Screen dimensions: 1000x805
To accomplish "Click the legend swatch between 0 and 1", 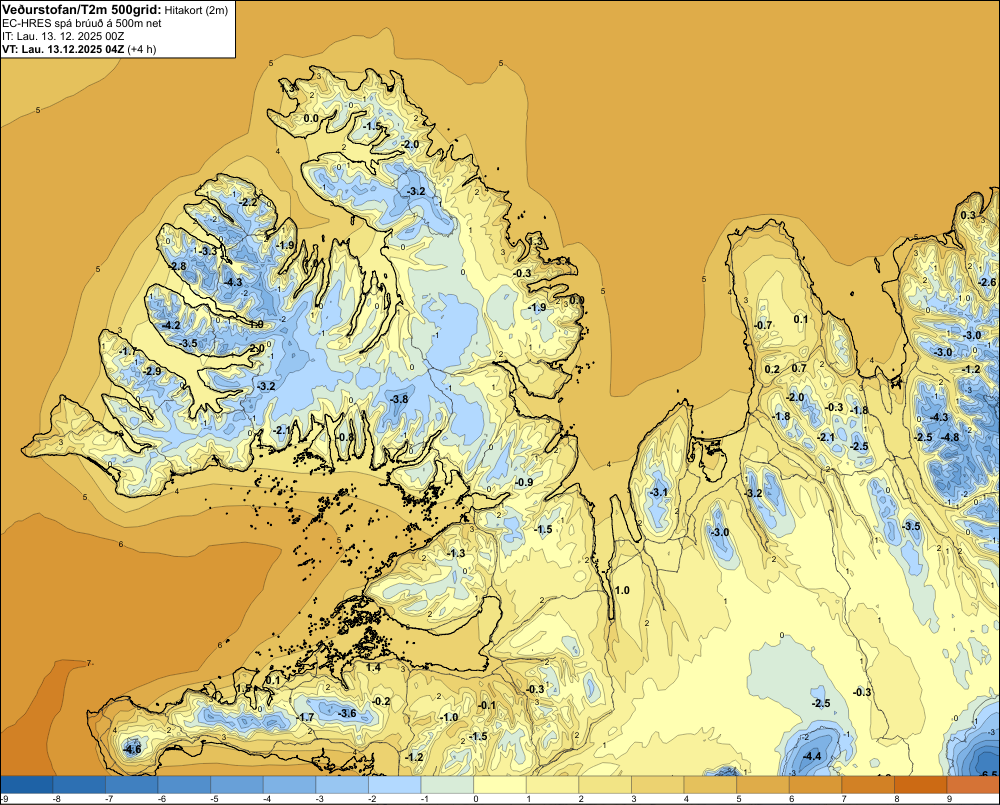I will 500,785.
